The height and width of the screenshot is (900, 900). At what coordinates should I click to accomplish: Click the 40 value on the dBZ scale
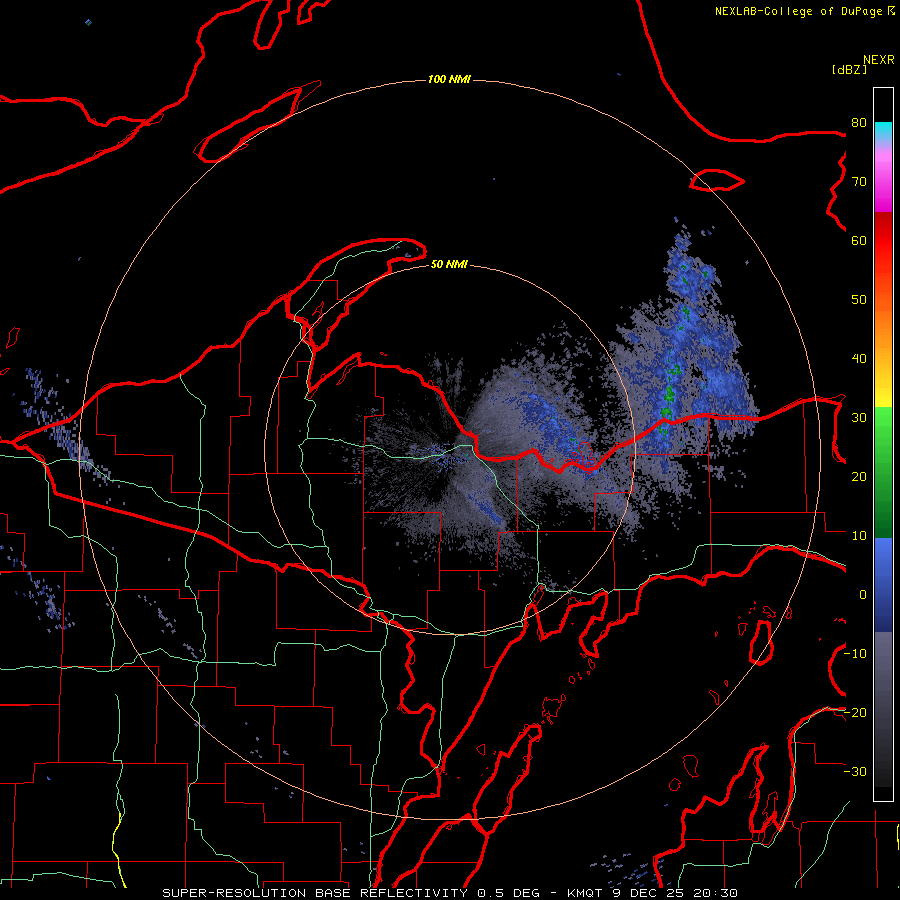click(x=859, y=359)
